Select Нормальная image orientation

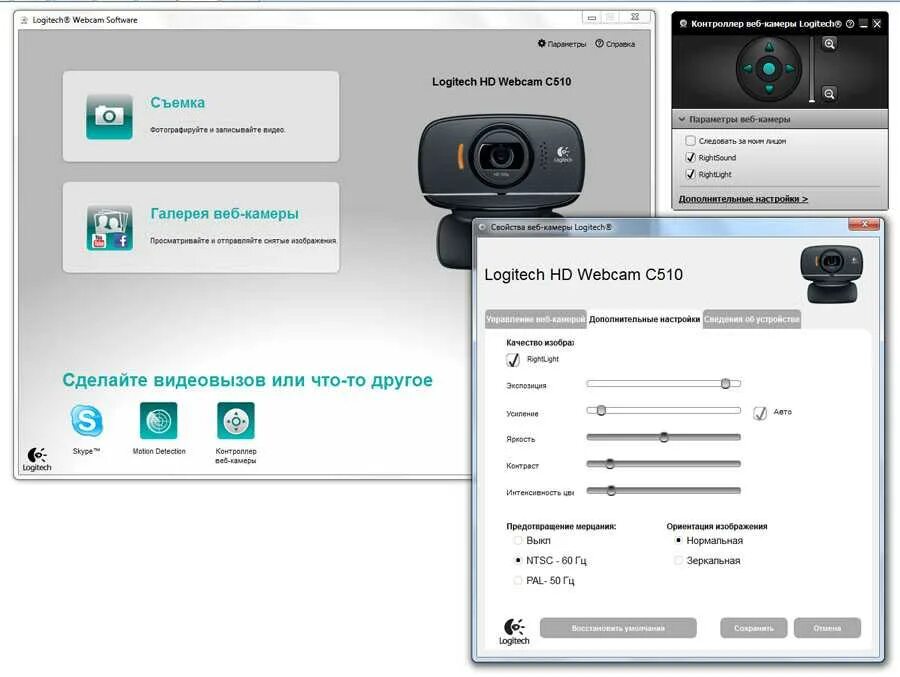pos(678,541)
